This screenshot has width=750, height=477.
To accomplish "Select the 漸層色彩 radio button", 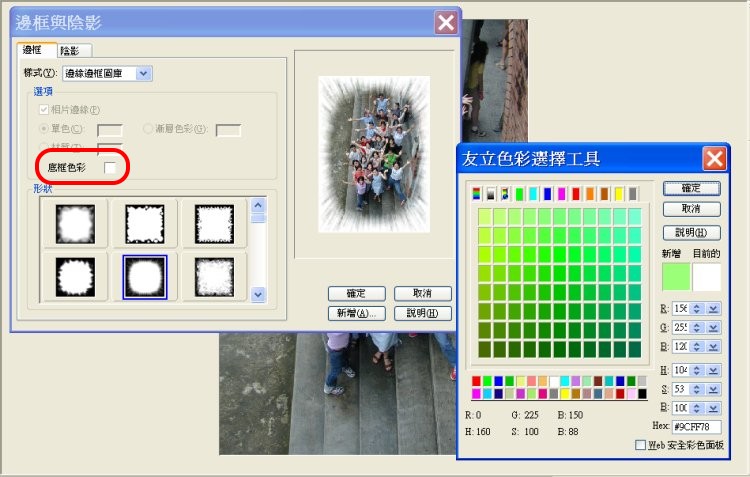I will pyautogui.click(x=146, y=129).
